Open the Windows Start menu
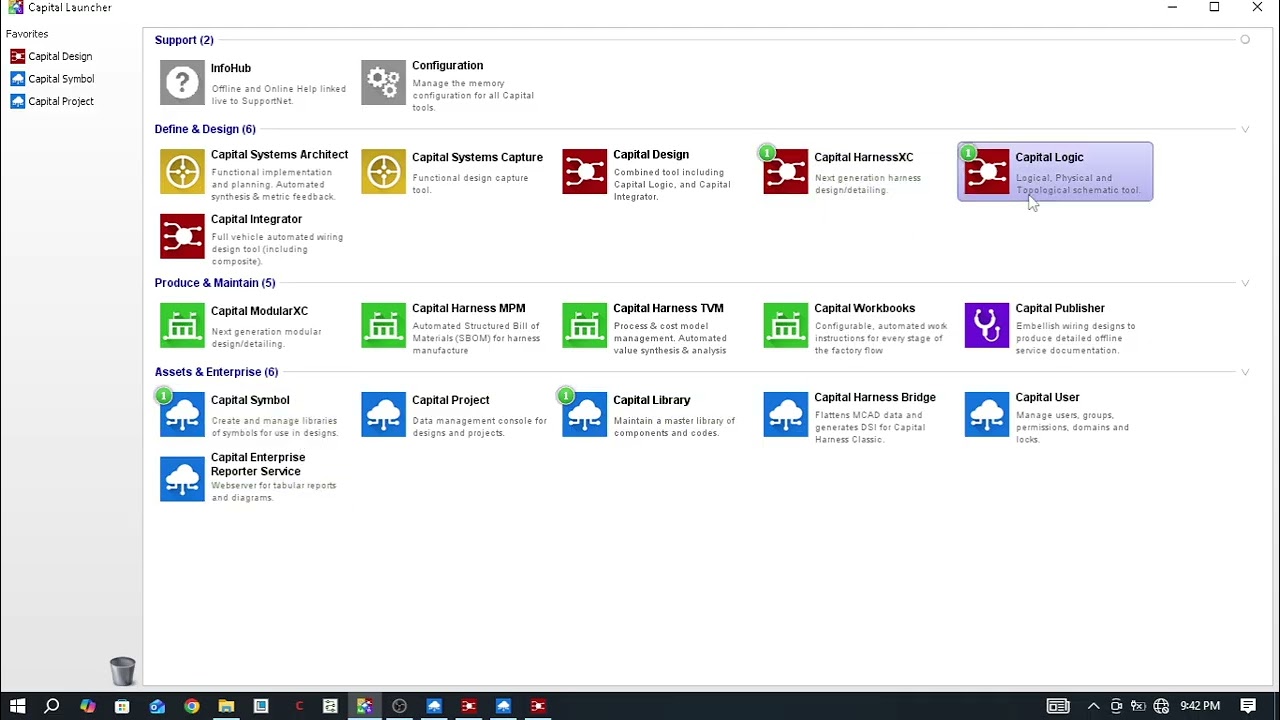Viewport: 1280px width, 720px height. click(x=17, y=706)
